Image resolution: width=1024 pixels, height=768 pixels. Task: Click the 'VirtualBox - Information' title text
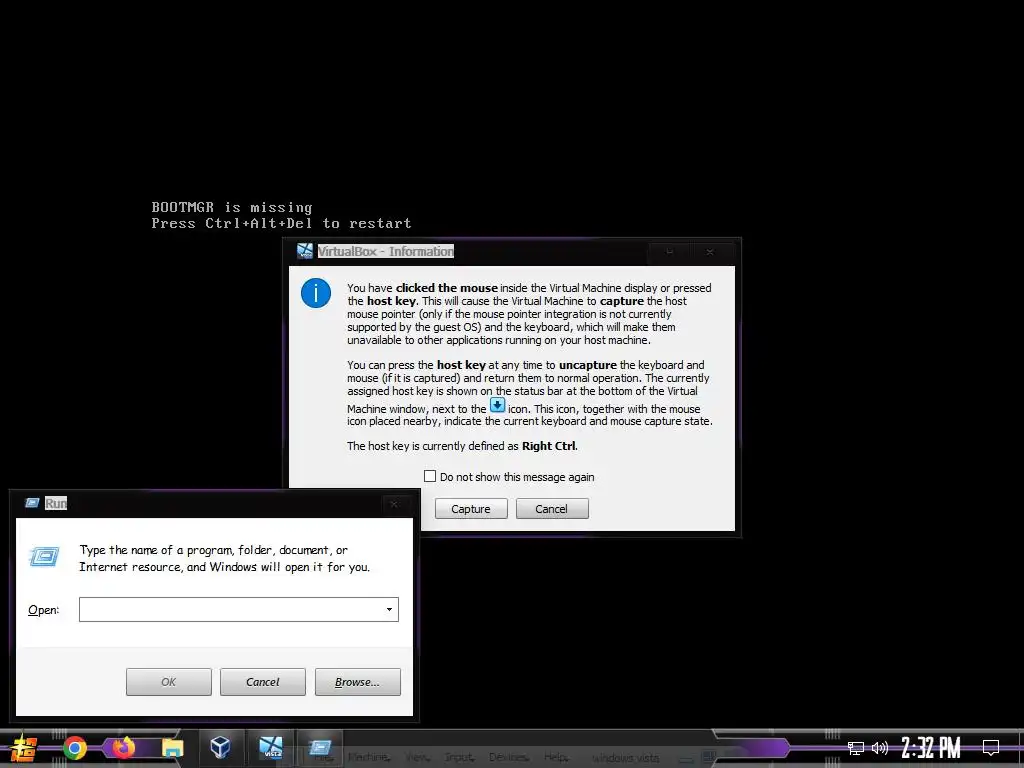point(385,251)
